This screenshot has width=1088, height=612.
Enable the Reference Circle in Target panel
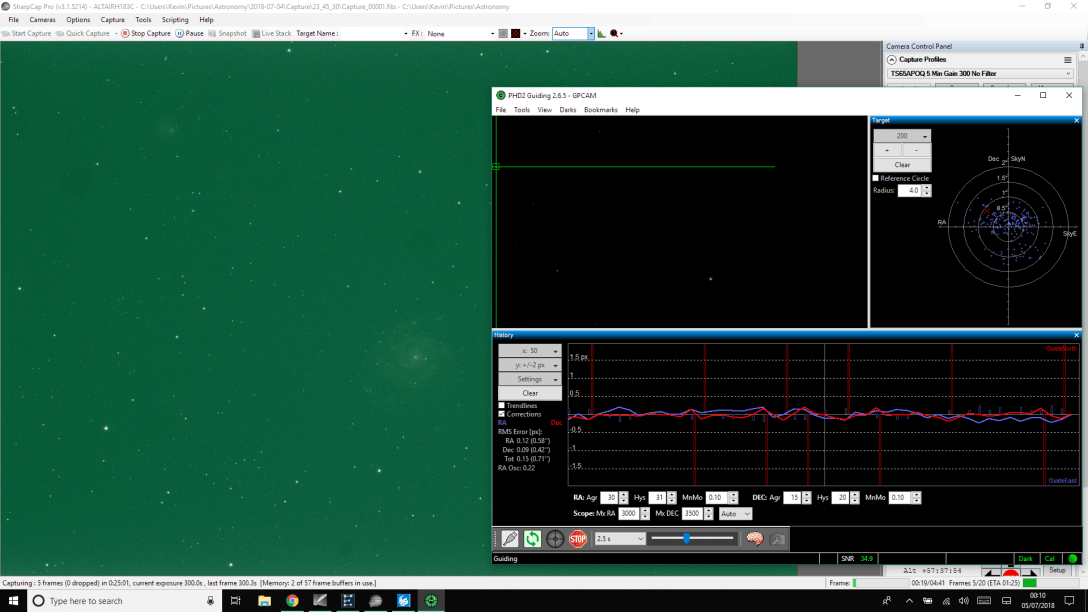877,178
